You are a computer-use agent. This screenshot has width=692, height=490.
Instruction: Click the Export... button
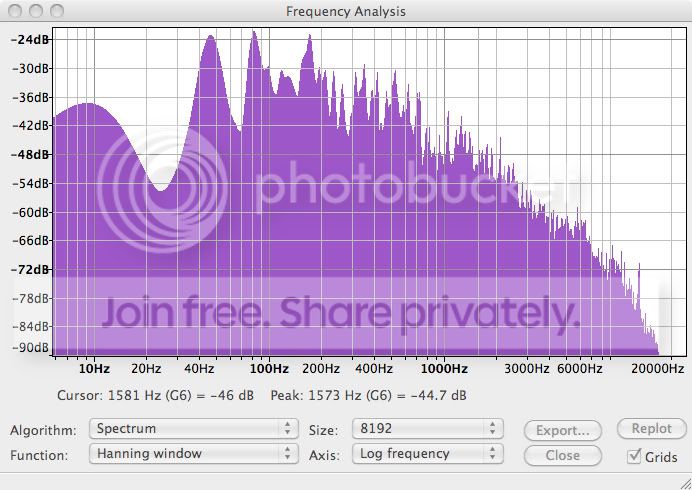coord(563,430)
